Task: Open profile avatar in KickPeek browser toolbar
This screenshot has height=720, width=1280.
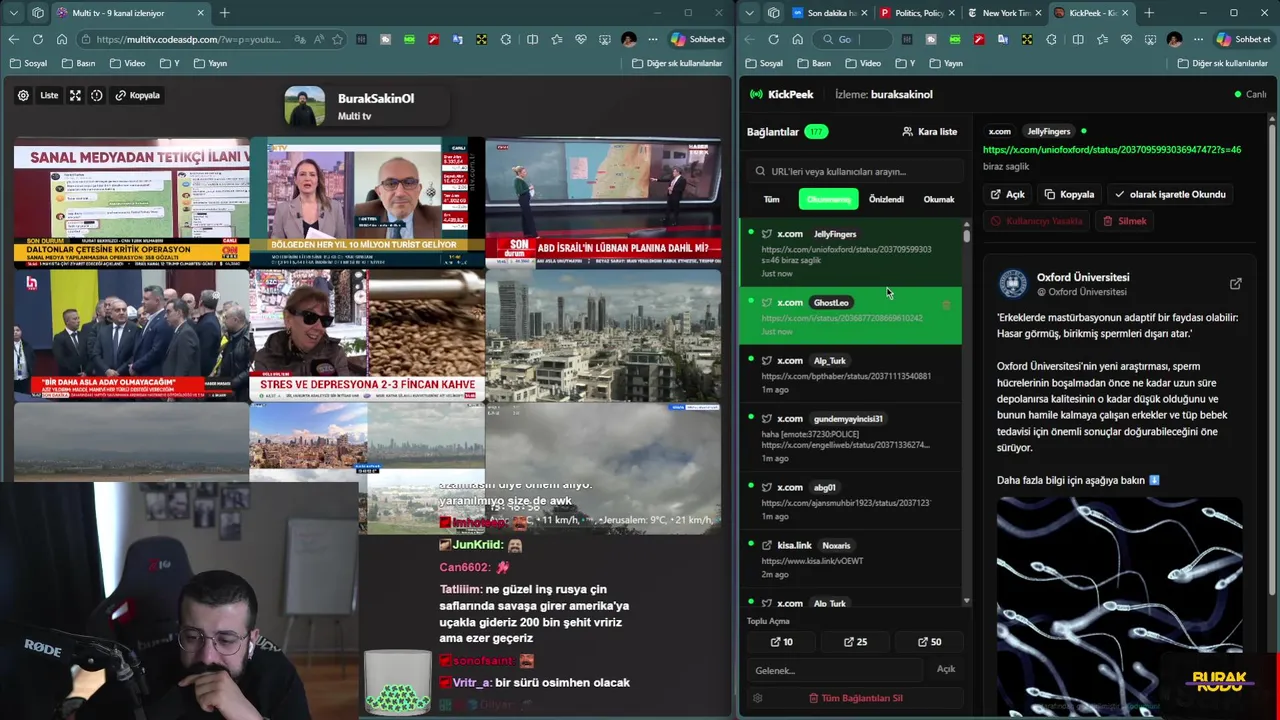Action: pyautogui.click(x=1174, y=39)
